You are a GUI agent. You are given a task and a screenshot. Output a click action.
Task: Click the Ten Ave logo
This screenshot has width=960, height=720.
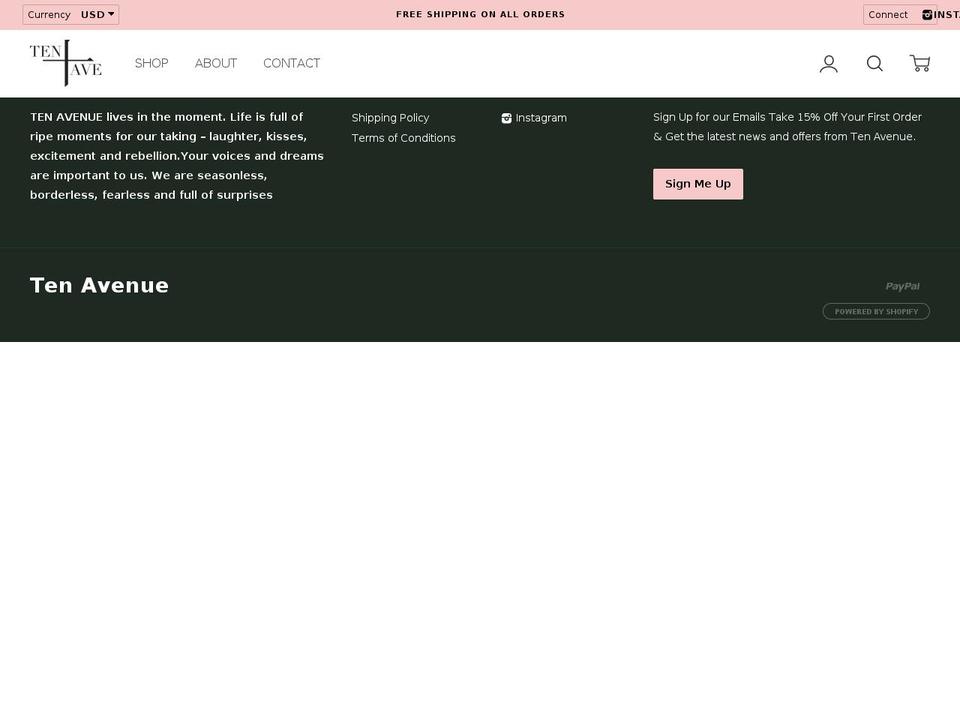pos(66,63)
